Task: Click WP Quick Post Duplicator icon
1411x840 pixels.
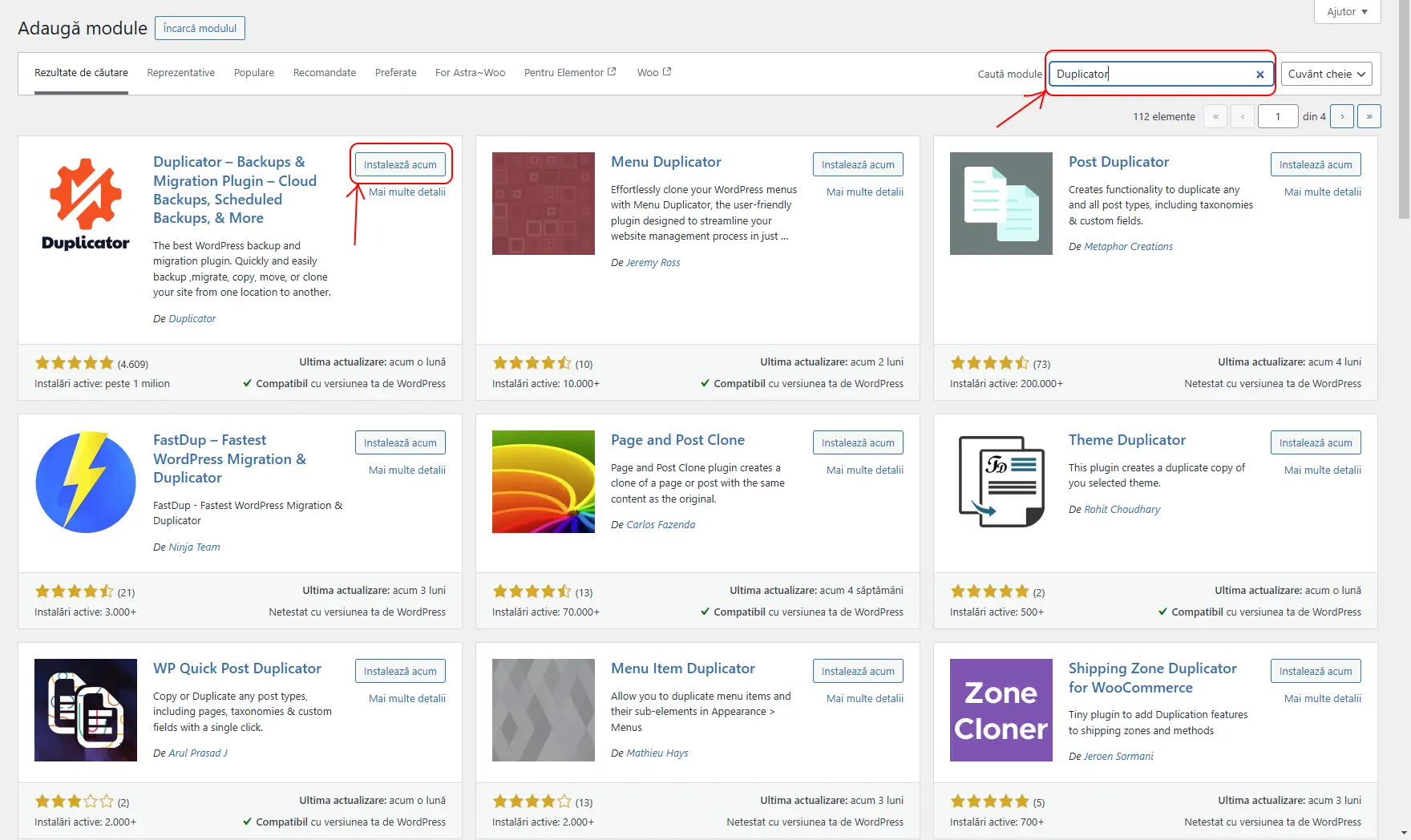Action: pyautogui.click(x=86, y=710)
